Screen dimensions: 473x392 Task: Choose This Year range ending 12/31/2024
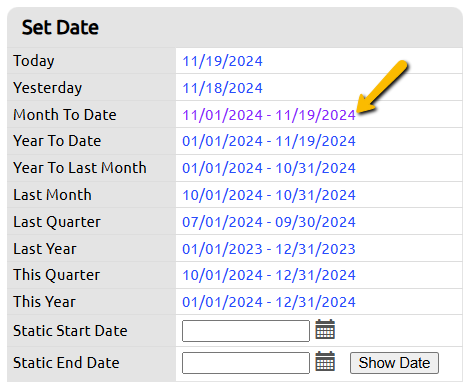[x=269, y=302]
